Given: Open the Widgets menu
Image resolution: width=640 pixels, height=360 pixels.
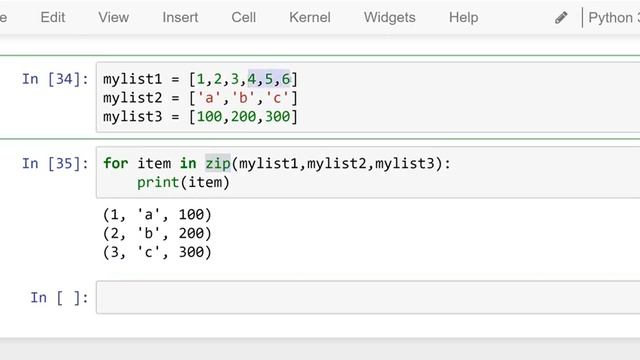Looking at the screenshot, I should click(x=390, y=18).
